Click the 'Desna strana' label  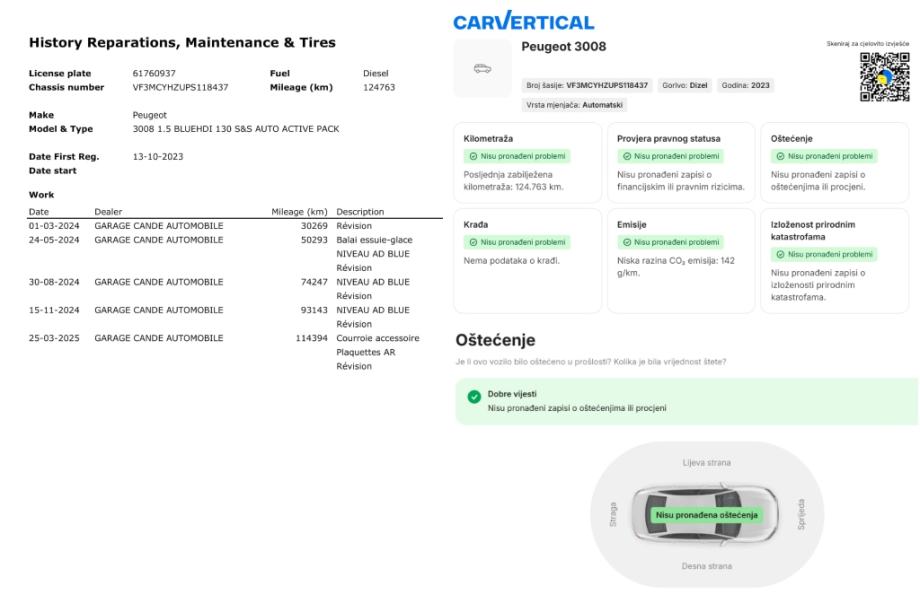(x=706, y=566)
